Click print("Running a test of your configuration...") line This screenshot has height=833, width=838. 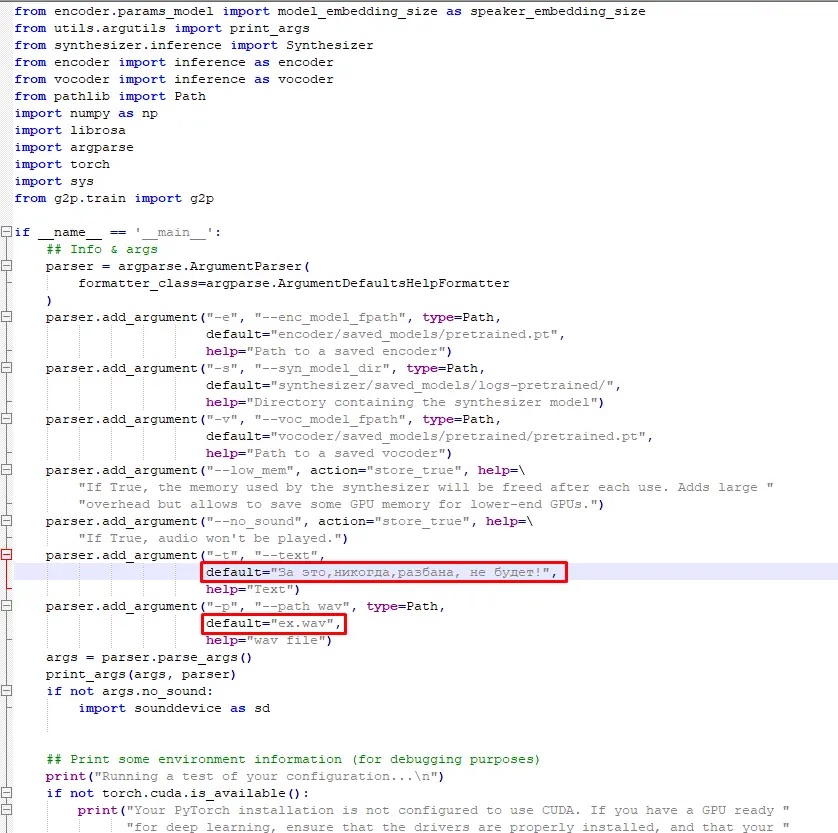click(245, 776)
